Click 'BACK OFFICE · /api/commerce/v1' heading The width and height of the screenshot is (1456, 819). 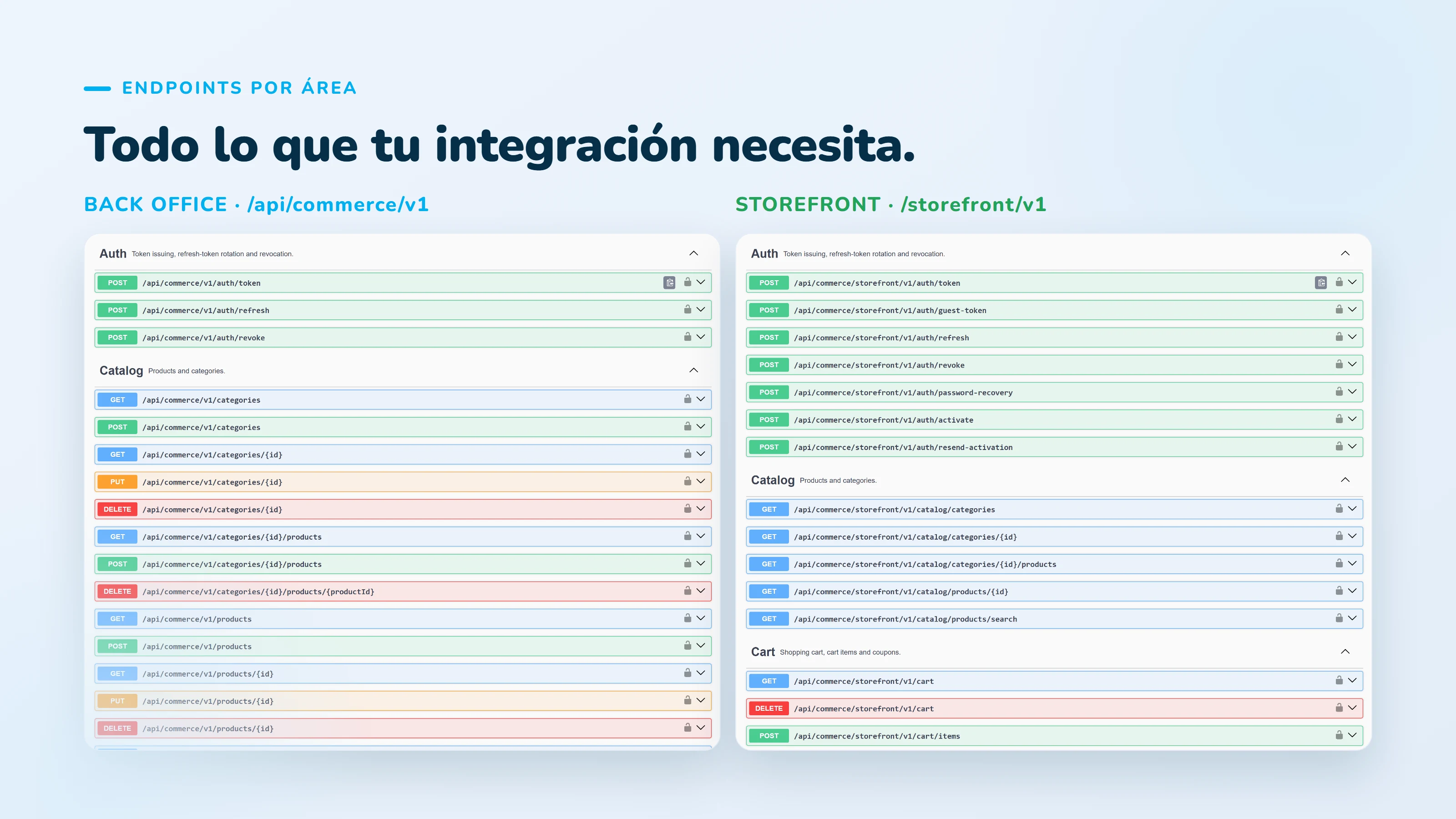click(256, 204)
